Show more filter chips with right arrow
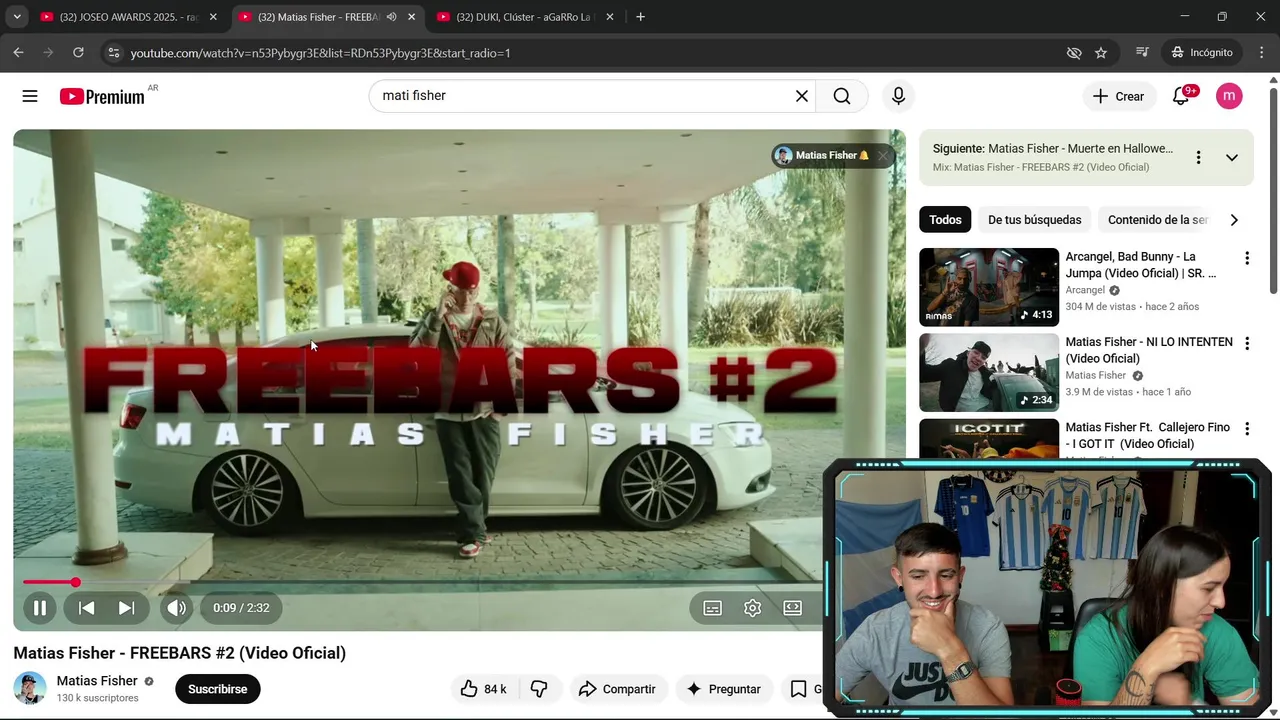Screen dimensions: 1280x720 (x=1234, y=220)
